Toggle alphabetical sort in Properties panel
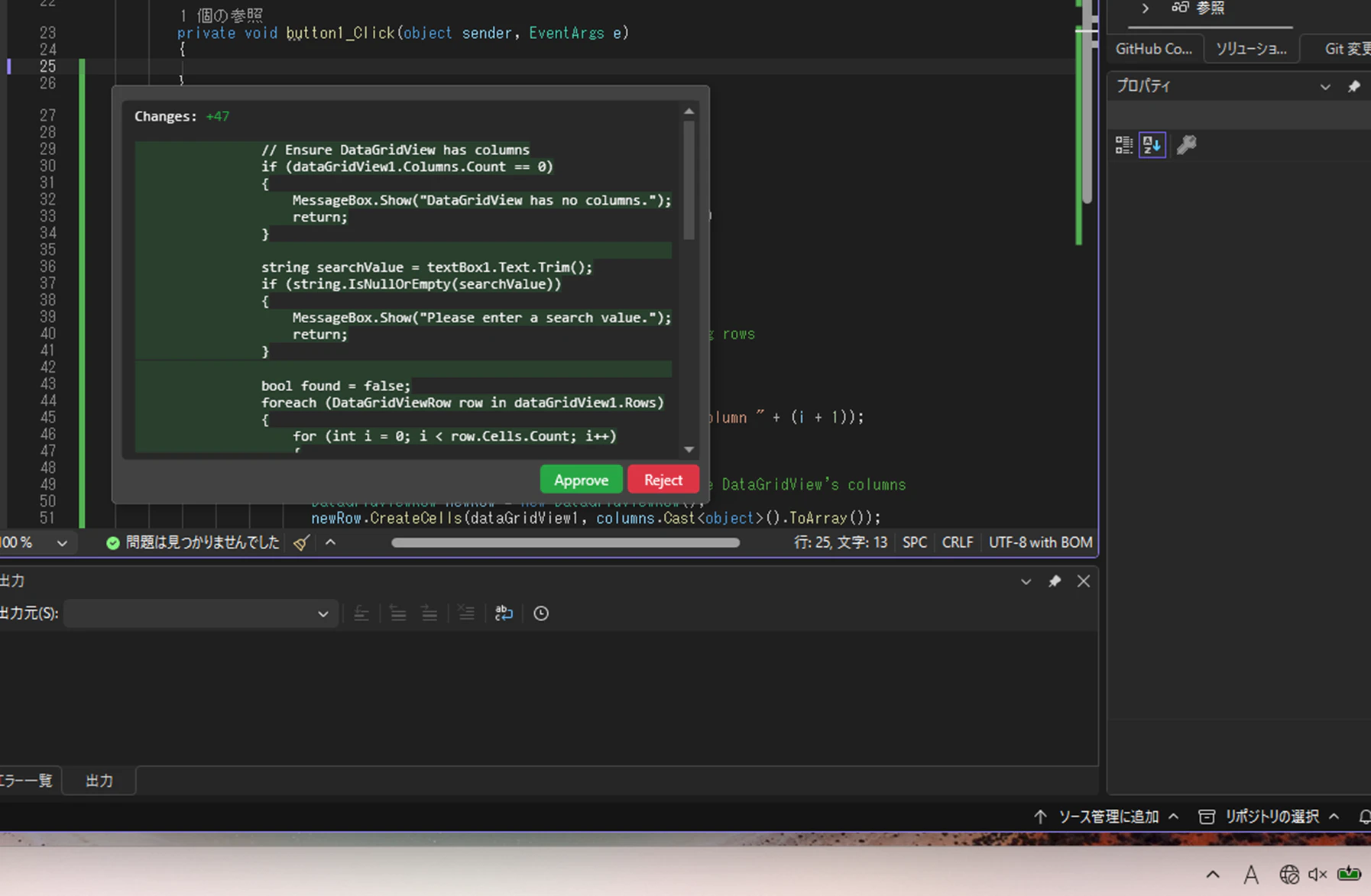 click(x=1152, y=144)
